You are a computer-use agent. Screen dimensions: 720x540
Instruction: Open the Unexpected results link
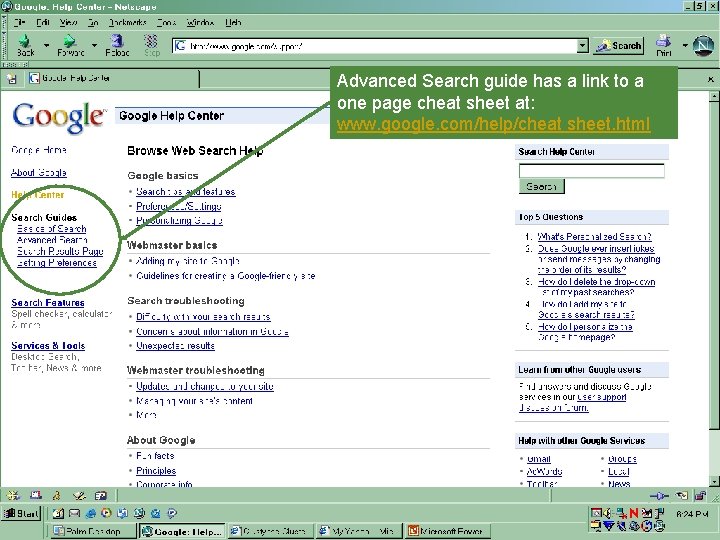[175, 346]
